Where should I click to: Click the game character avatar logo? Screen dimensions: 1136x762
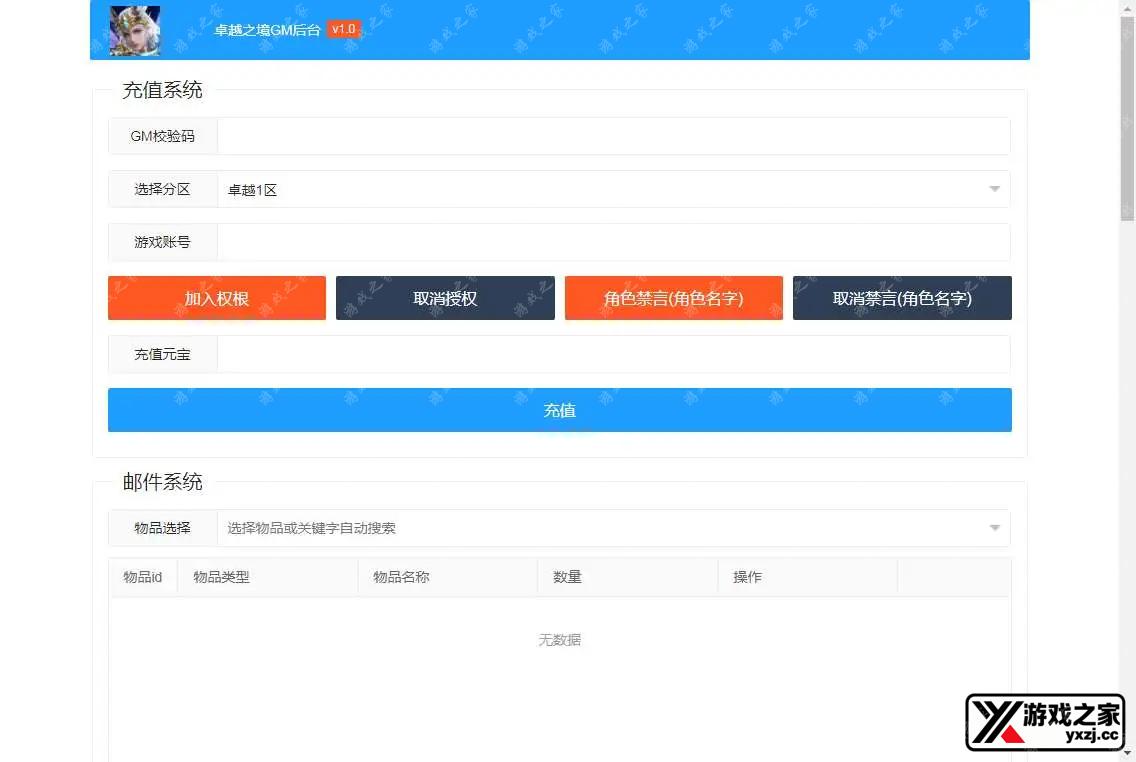pos(135,30)
